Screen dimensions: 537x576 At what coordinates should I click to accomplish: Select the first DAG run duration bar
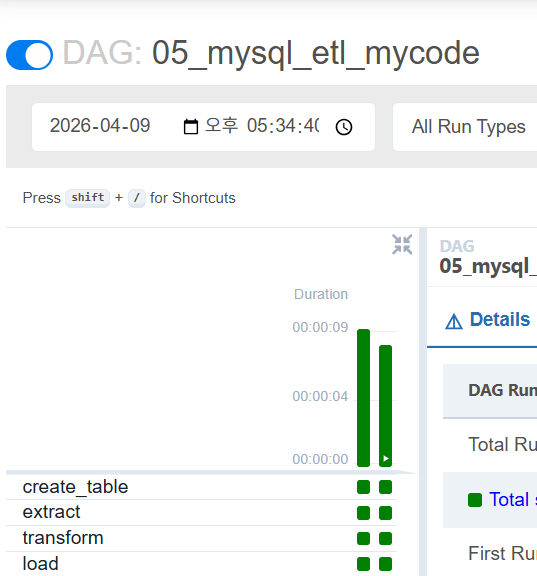(x=363, y=398)
